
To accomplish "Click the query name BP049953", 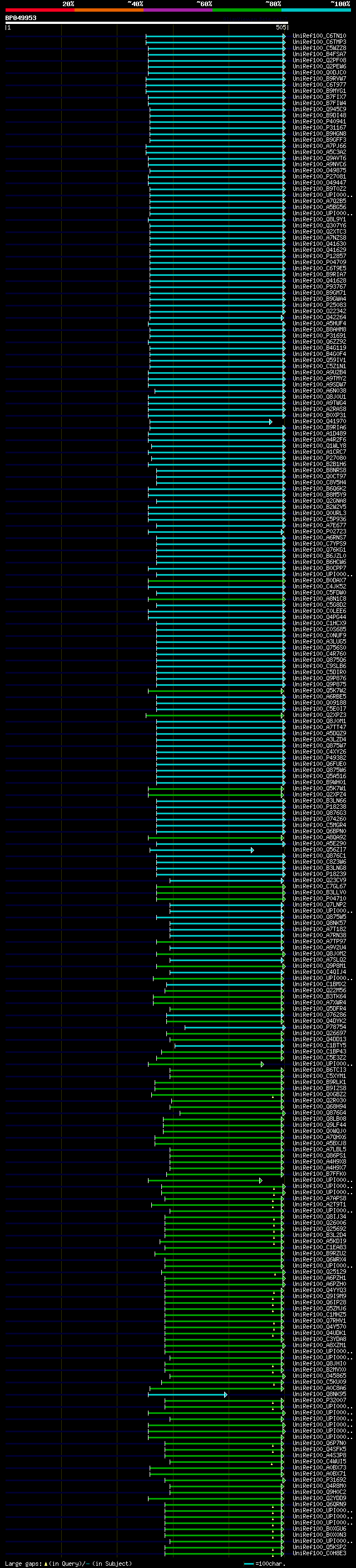I will [21, 18].
